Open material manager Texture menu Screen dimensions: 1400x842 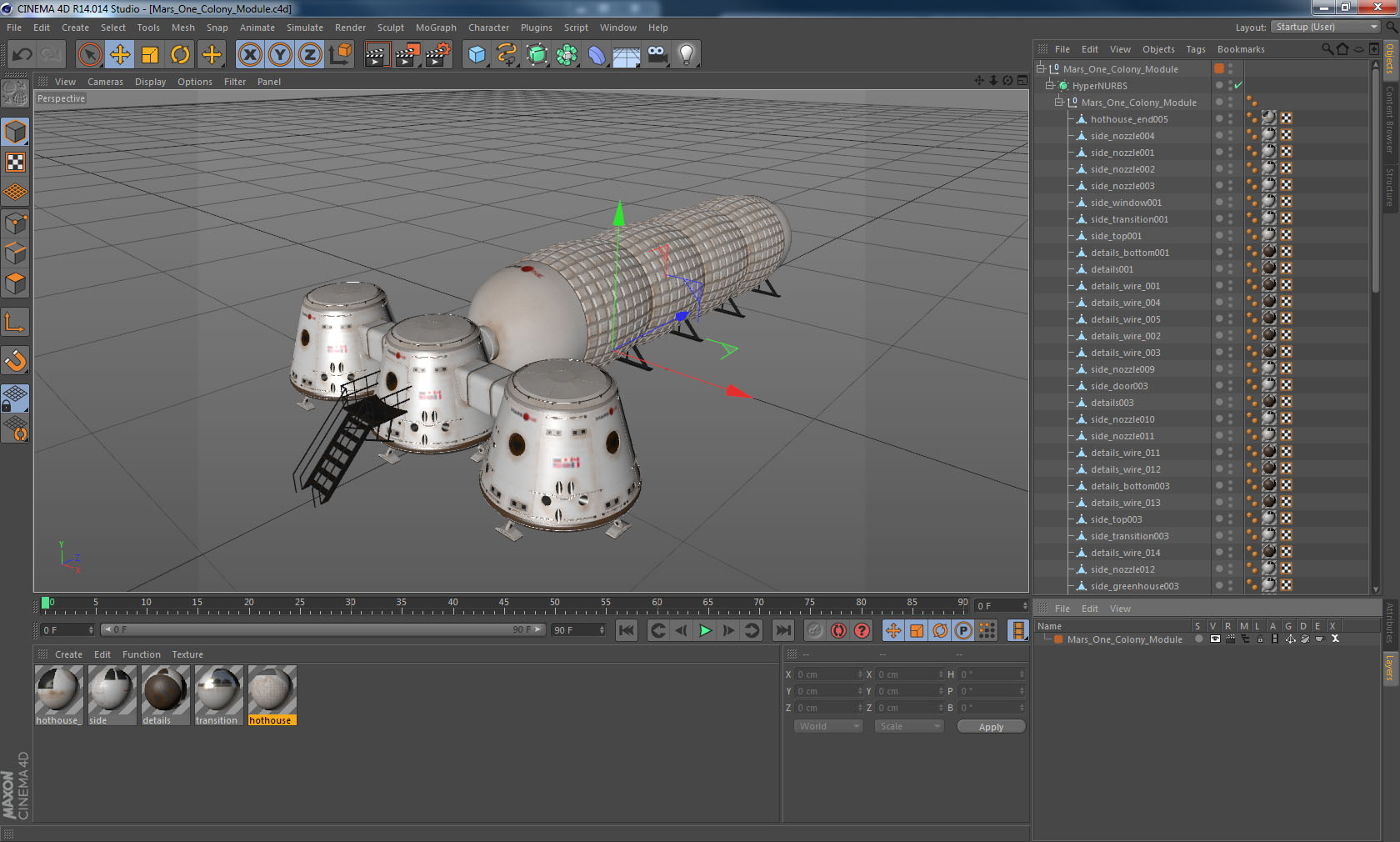(187, 654)
